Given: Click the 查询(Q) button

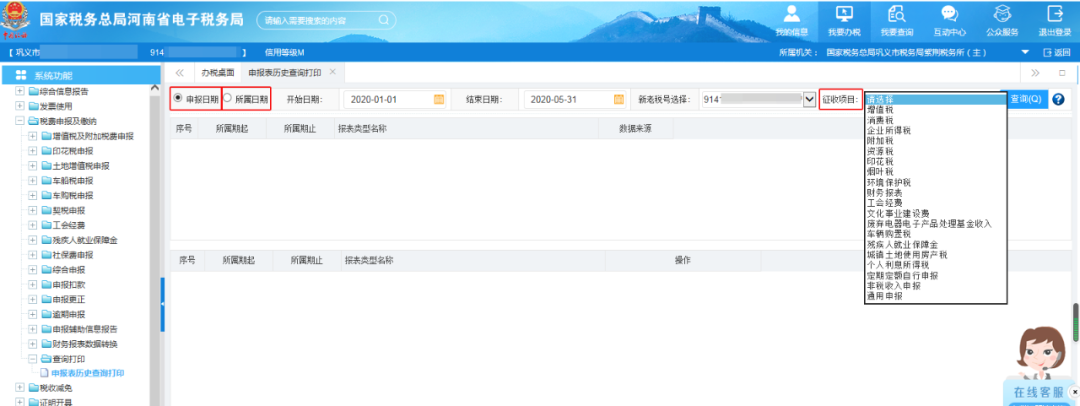Looking at the screenshot, I should pos(1025,99).
